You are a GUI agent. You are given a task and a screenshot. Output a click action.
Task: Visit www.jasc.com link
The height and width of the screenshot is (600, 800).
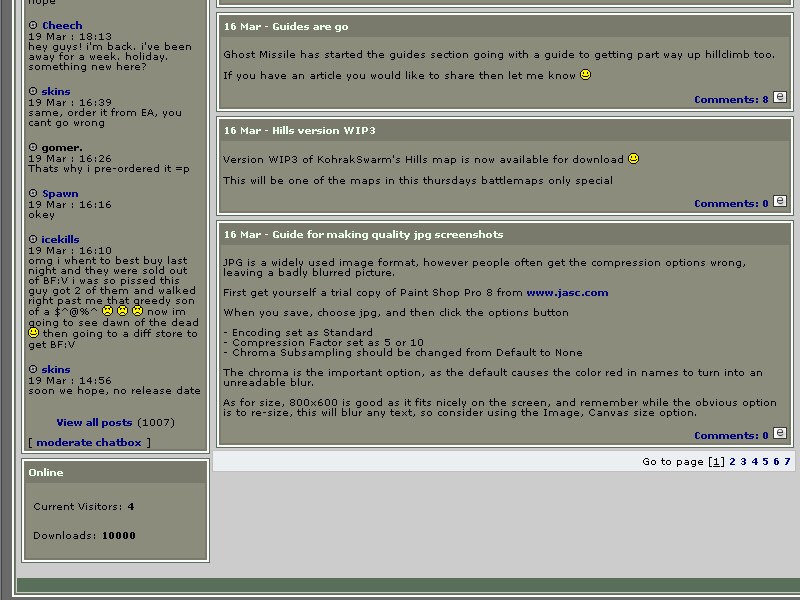[567, 293]
